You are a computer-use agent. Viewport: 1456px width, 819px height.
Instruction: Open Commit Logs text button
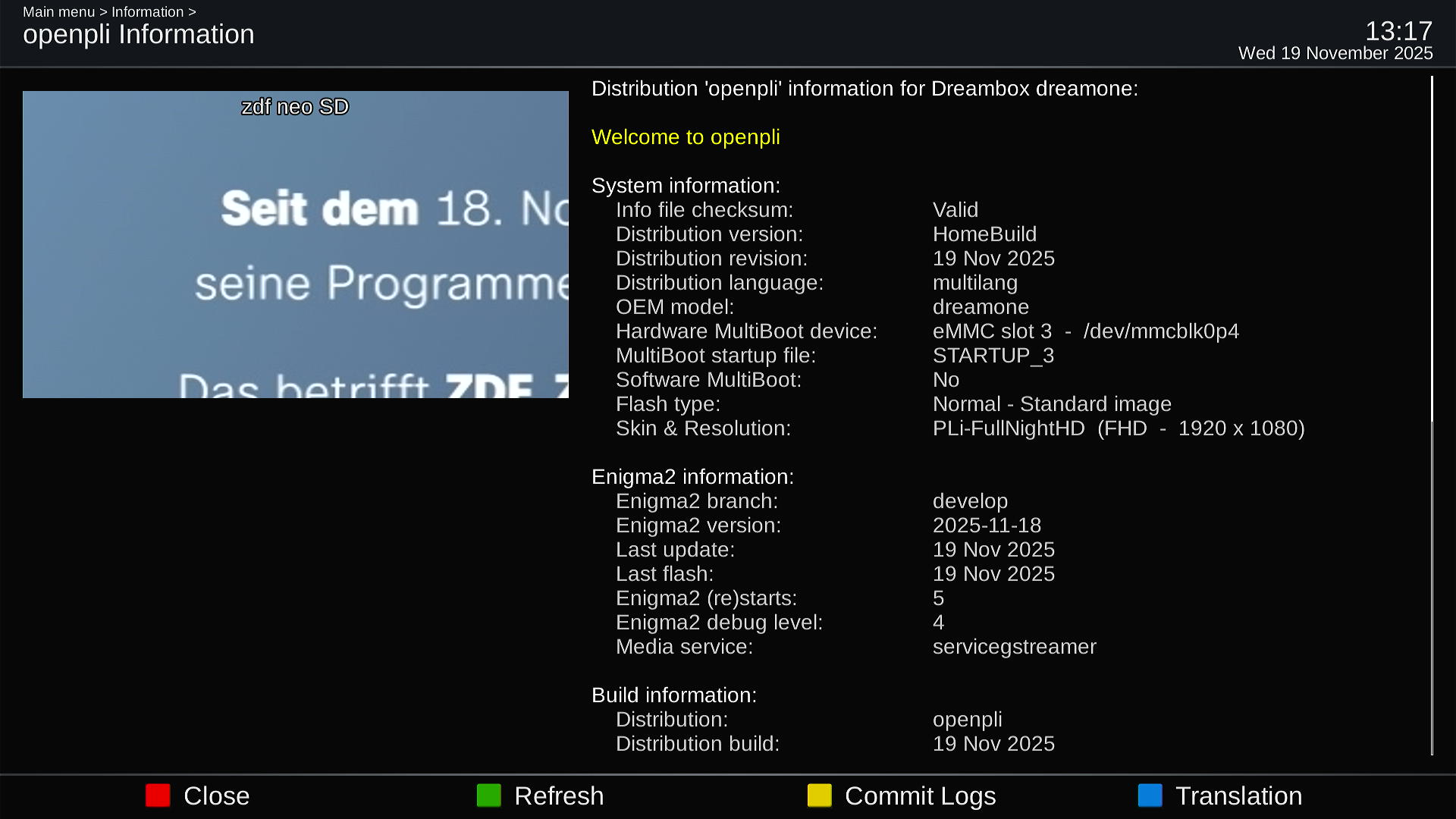pyautogui.click(x=920, y=795)
